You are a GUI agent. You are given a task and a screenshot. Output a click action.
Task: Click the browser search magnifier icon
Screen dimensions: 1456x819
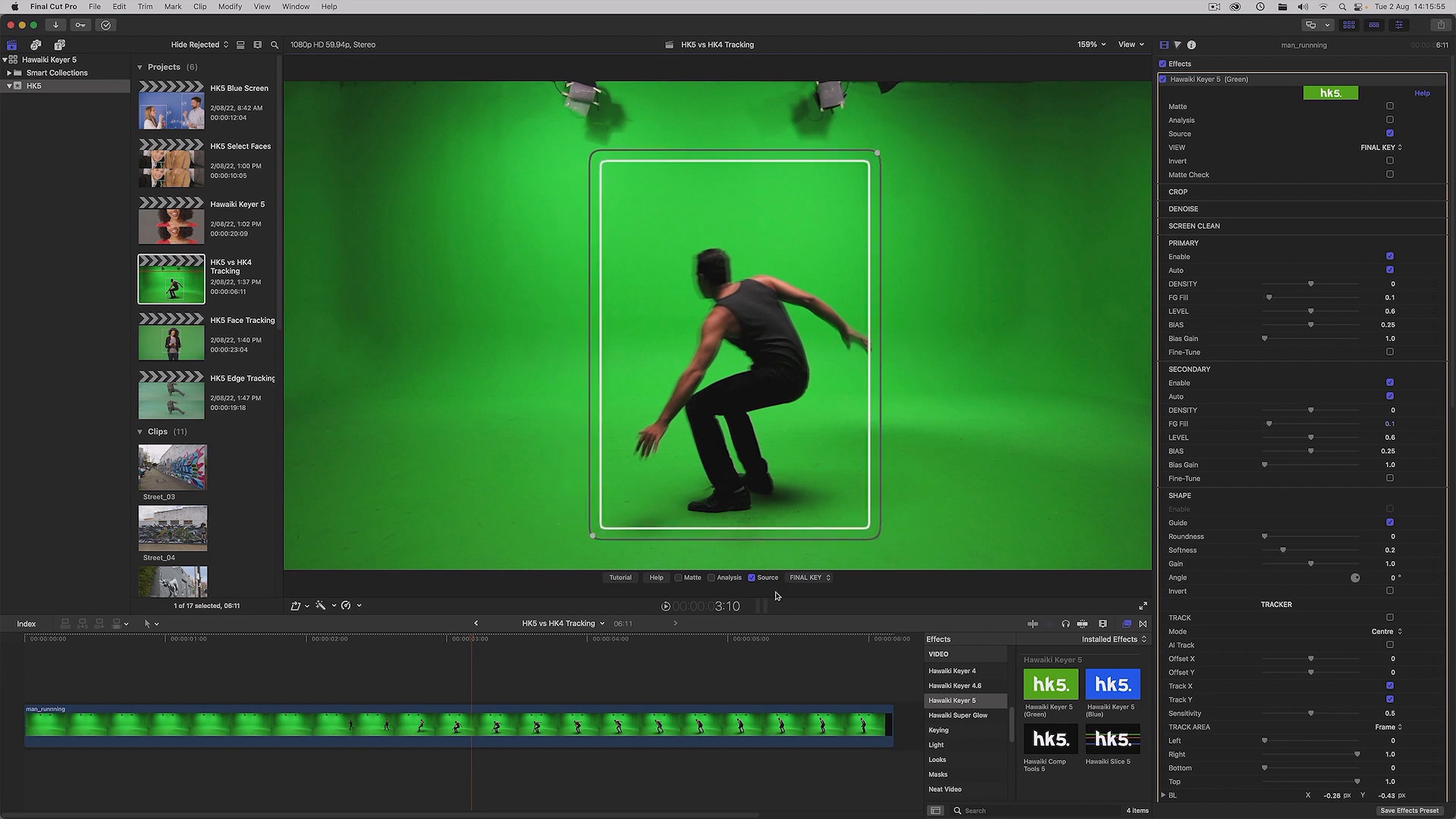coord(275,45)
